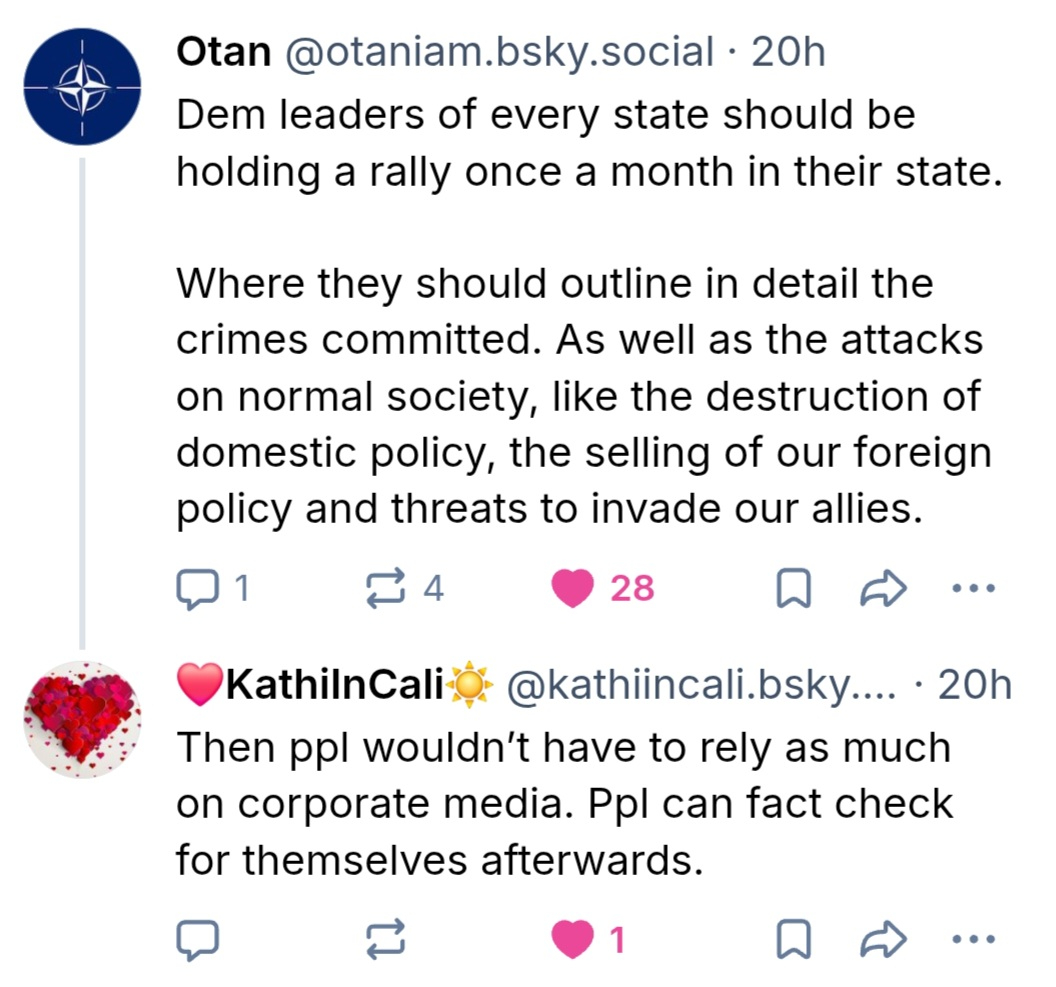Open the @kathiincali.bsky handle link

706,685
